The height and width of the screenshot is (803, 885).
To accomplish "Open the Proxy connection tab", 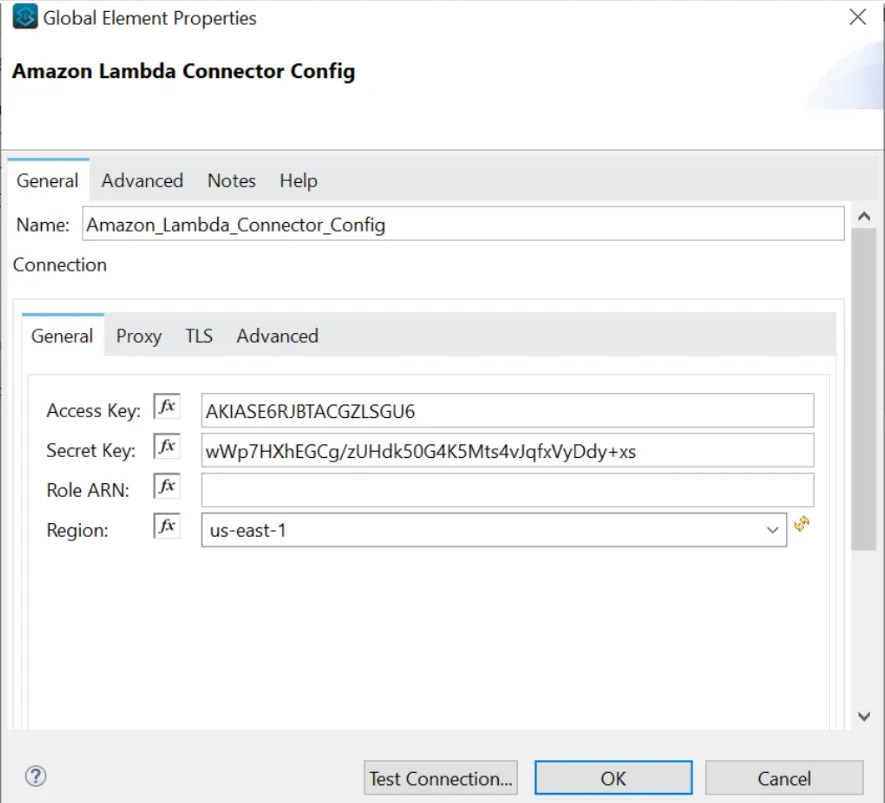I will click(x=139, y=336).
